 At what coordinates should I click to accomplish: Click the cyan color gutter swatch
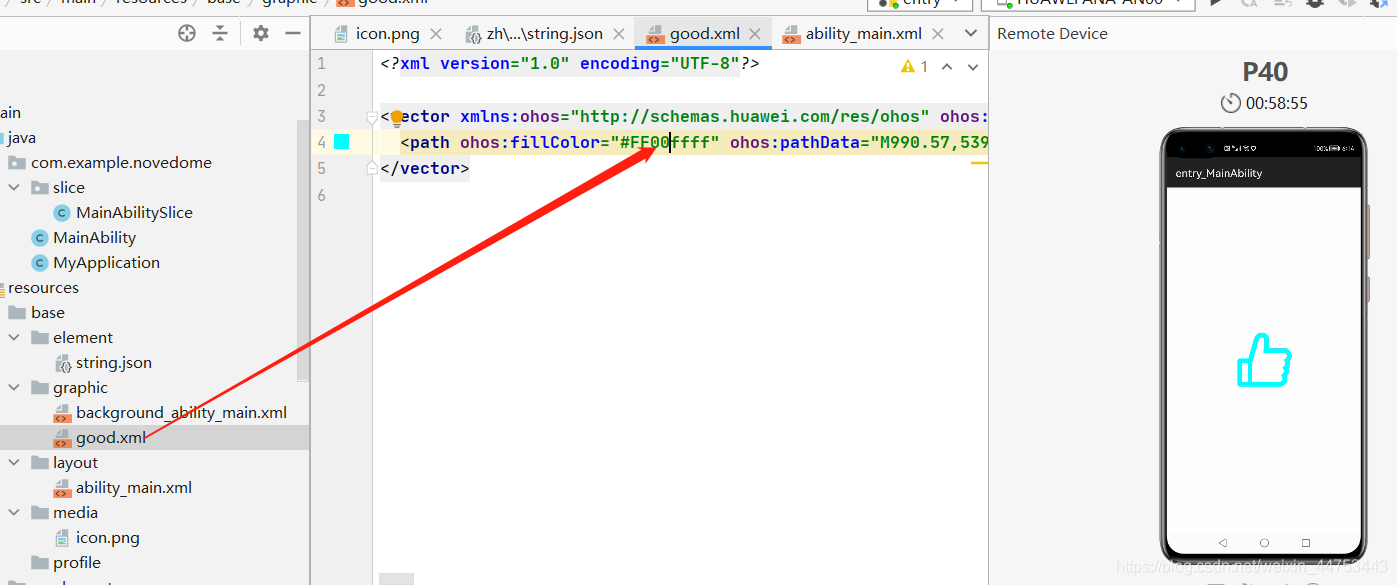click(x=342, y=142)
